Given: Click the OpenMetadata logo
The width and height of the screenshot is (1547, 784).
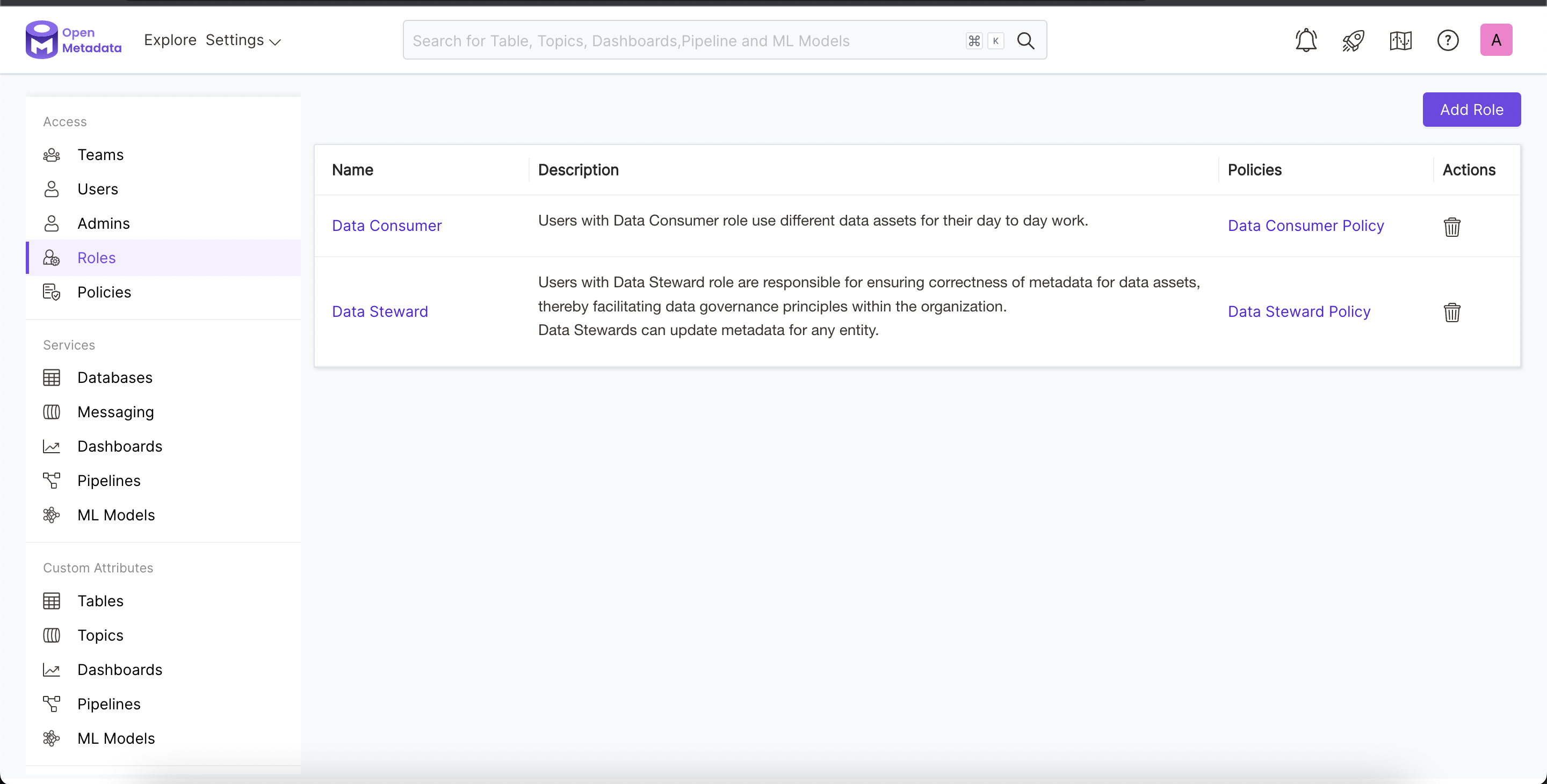Looking at the screenshot, I should tap(73, 40).
